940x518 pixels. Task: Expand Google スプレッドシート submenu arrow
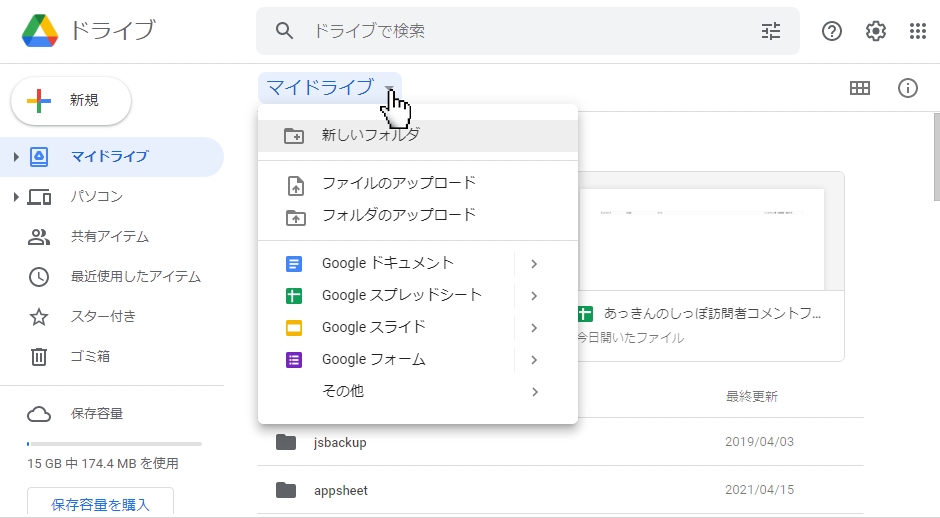click(x=534, y=296)
